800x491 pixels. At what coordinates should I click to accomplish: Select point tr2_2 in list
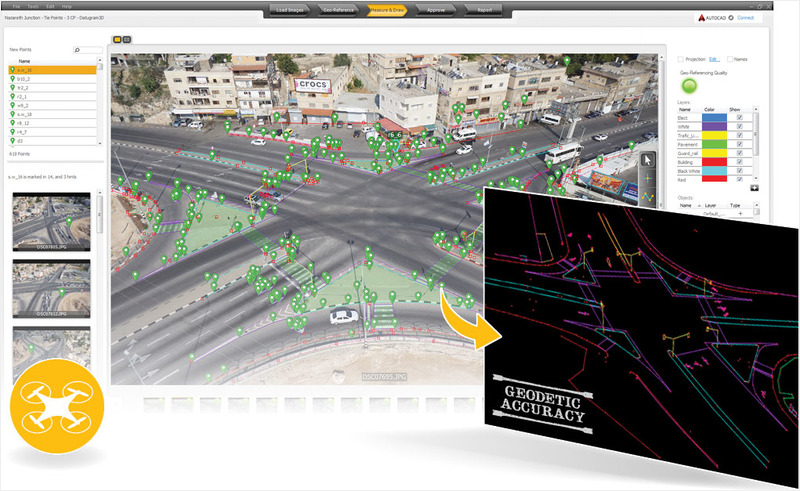point(52,88)
